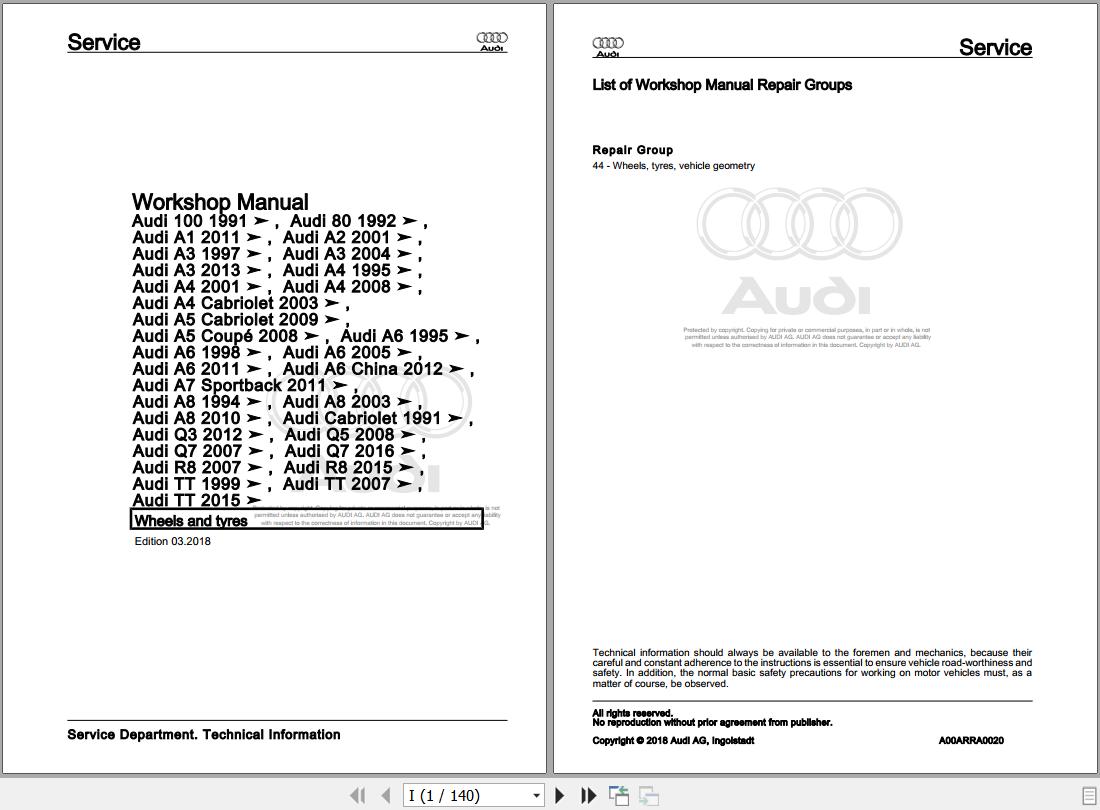Click 'Audi Q7 2016' in the model list
1100x810 pixels.
340,451
